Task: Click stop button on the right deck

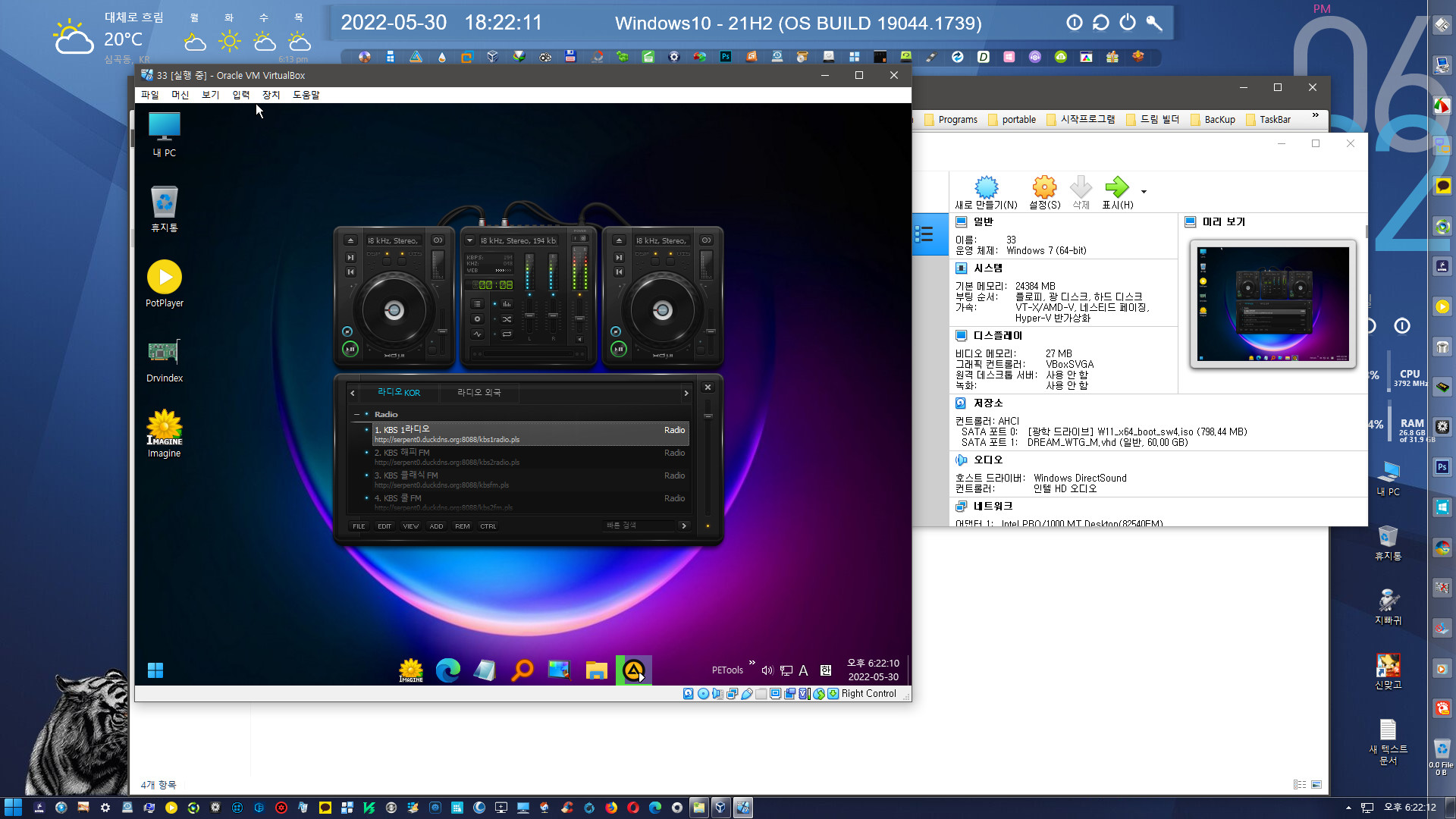Action: (x=616, y=331)
